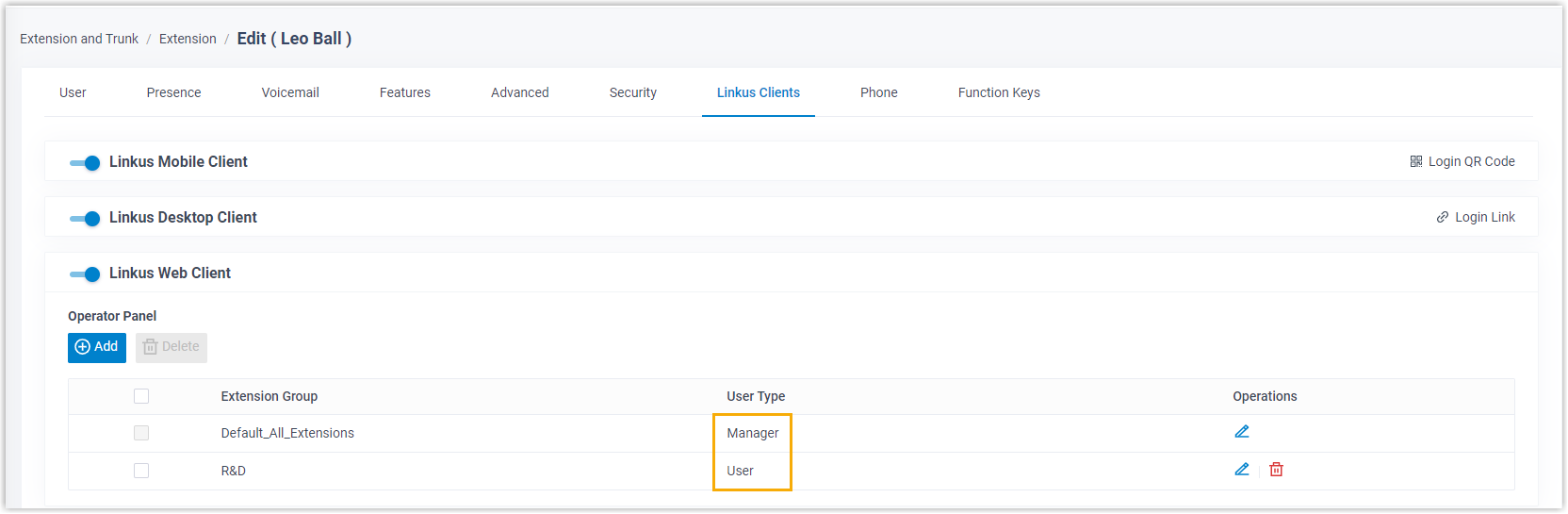Select the Default_All_Extensions group name

pyautogui.click(x=287, y=433)
